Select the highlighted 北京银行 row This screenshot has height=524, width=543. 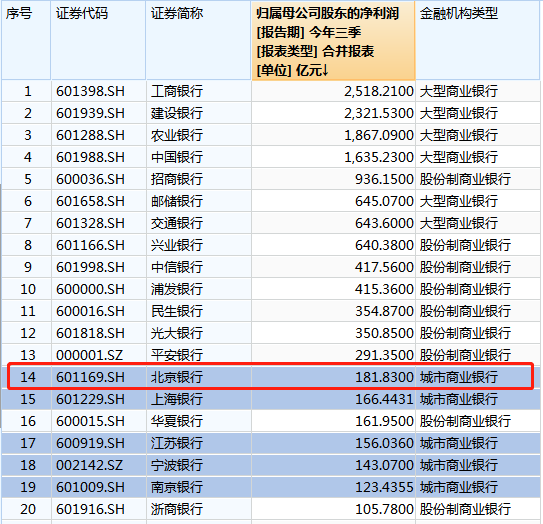270,377
